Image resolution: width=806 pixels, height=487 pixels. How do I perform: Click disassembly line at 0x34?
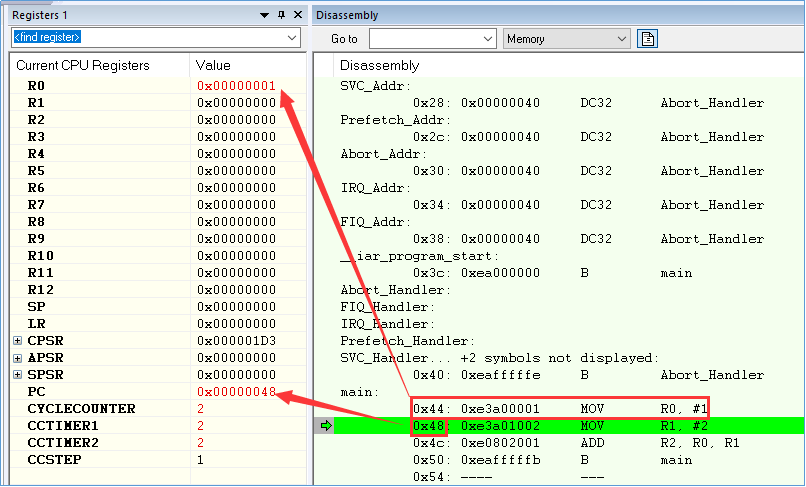click(569, 204)
